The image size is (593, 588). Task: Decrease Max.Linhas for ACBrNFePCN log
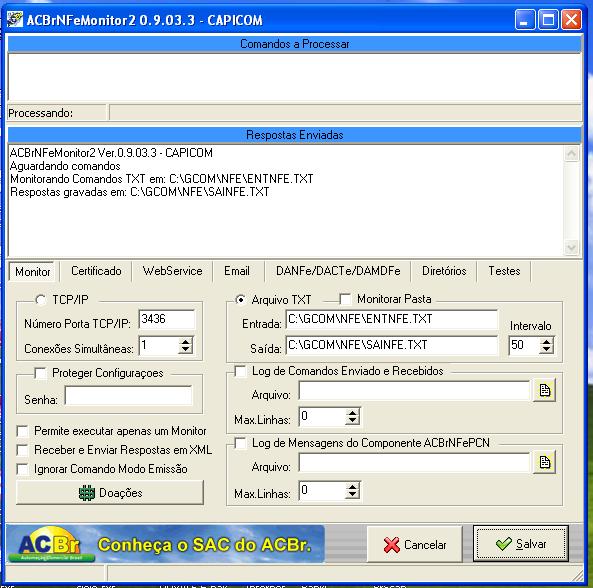[352, 495]
